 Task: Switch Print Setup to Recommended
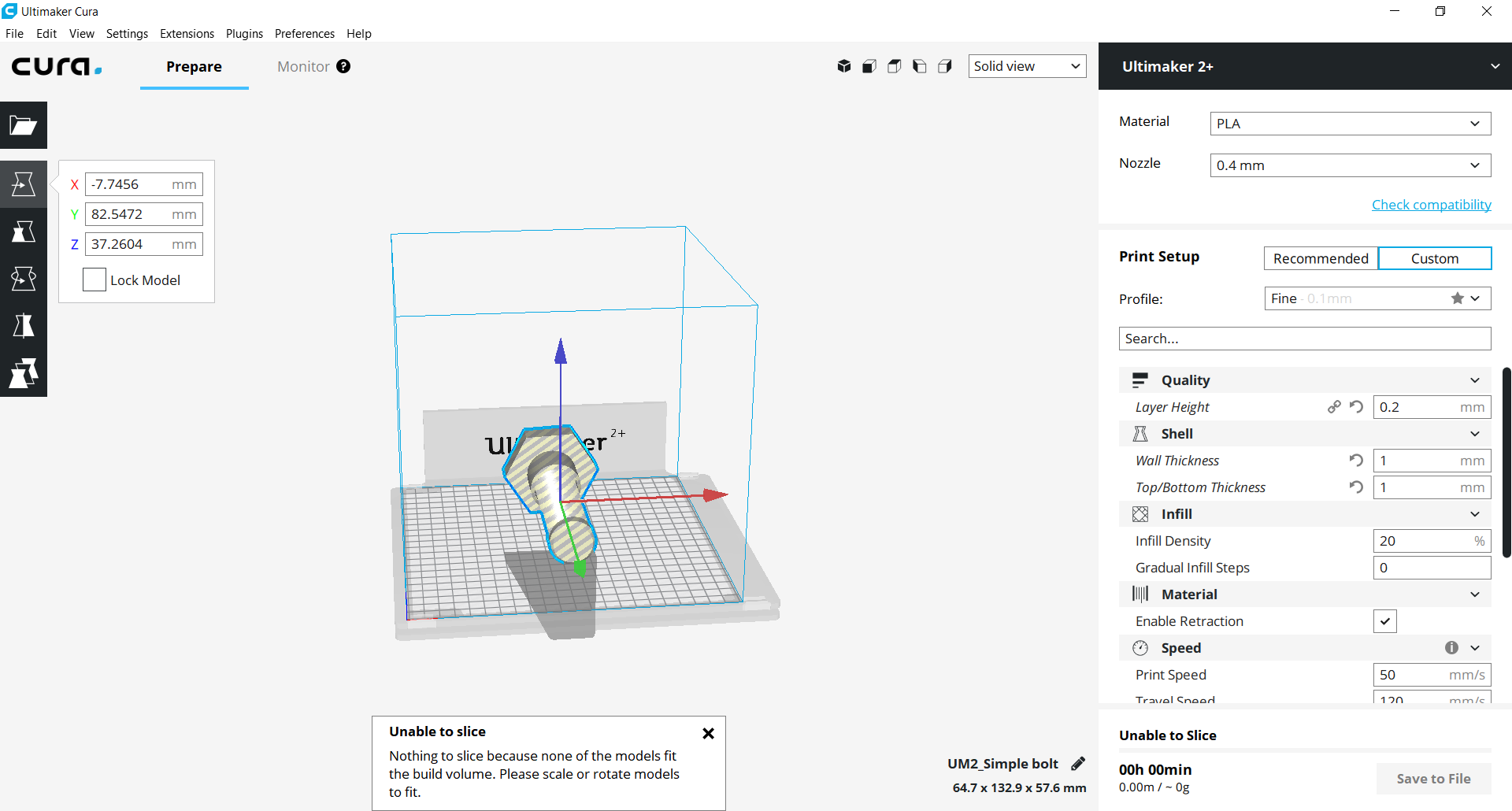point(1321,258)
